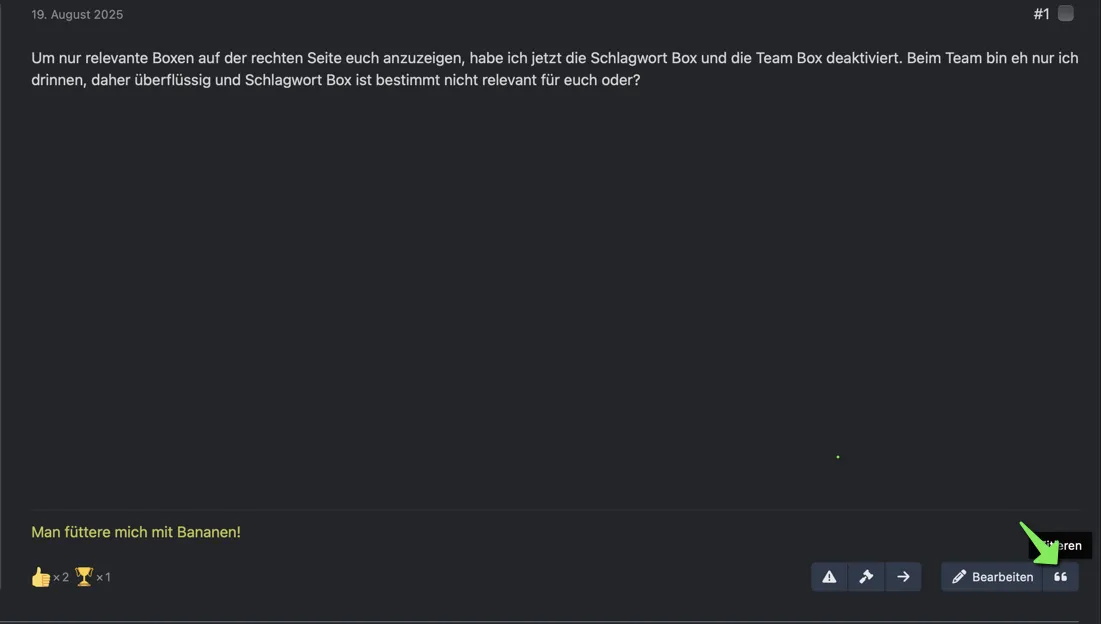The image size is (1101, 624).
Task: Click the date 19. August 2025
Action: click(x=77, y=15)
